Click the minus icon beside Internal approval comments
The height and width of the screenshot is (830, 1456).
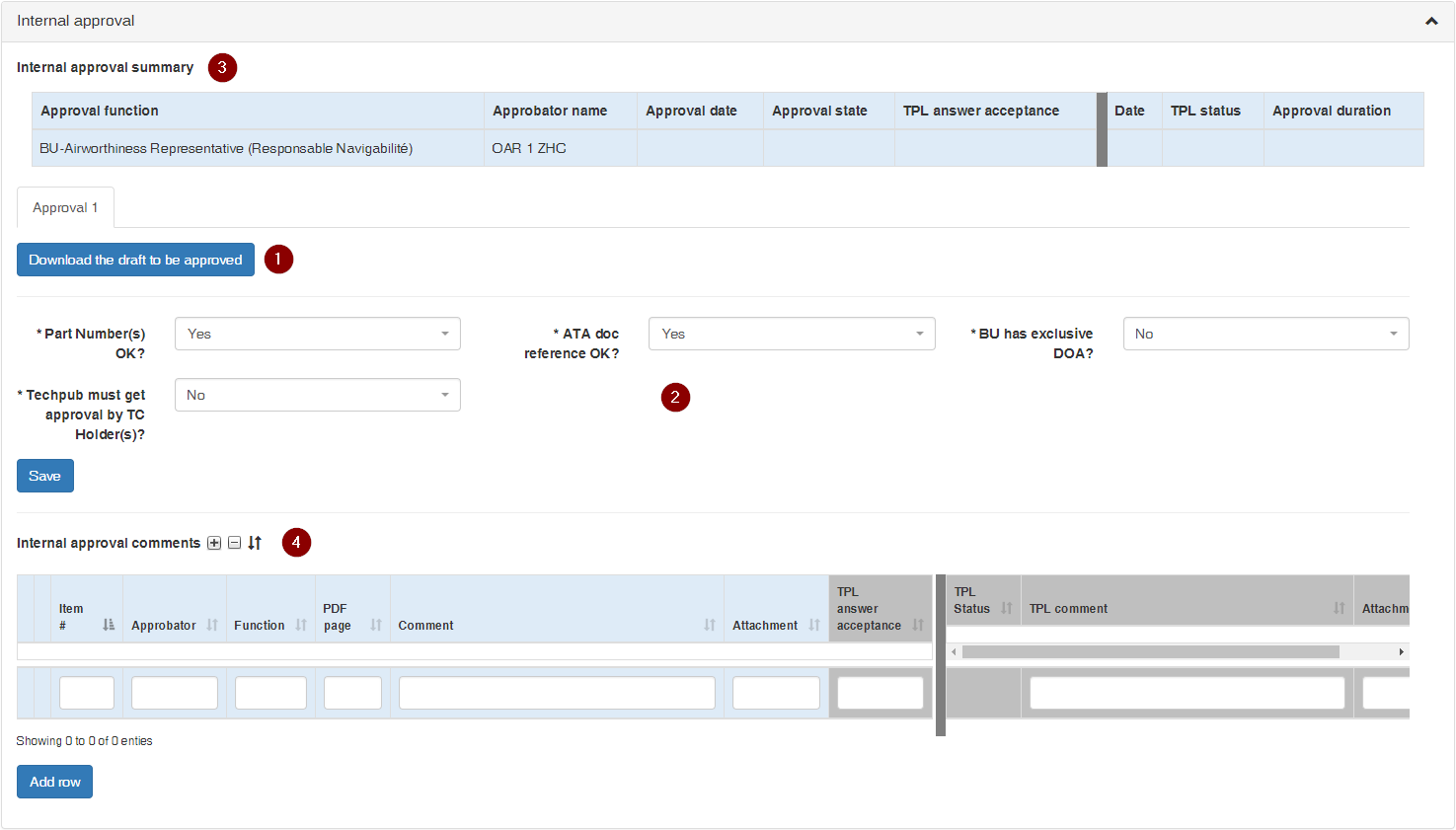(235, 543)
